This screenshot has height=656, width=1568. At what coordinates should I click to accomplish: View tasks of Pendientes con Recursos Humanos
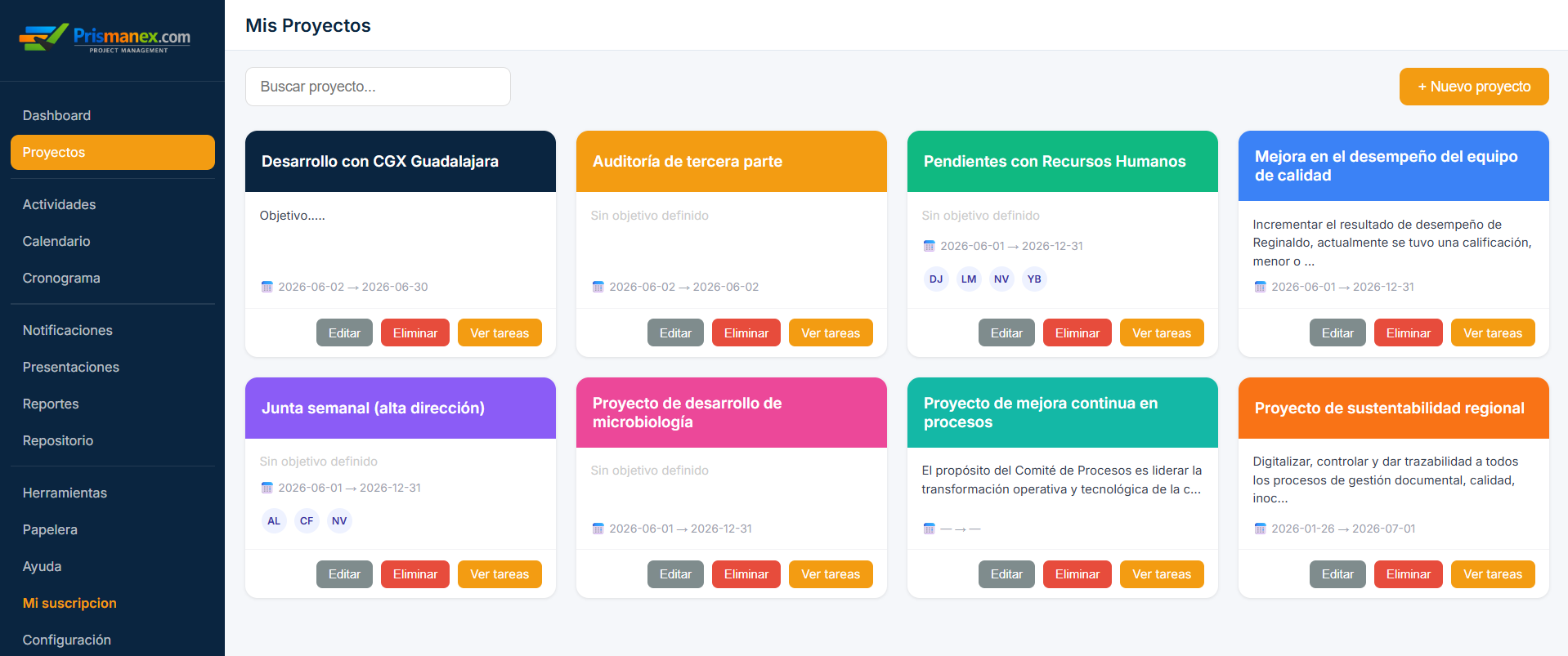point(1162,332)
